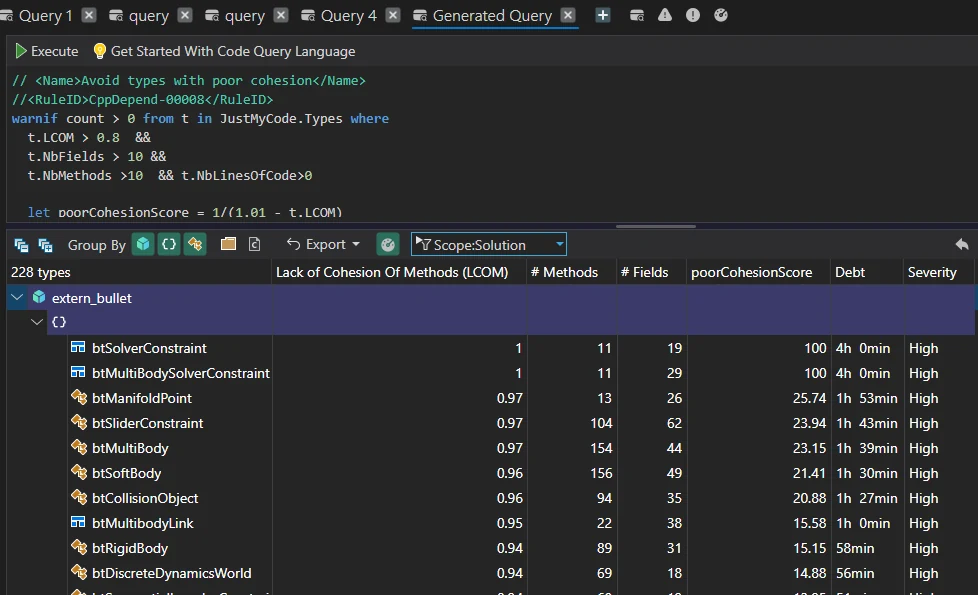Switch to the Query 4 tab
This screenshot has width=978, height=595.
click(348, 16)
